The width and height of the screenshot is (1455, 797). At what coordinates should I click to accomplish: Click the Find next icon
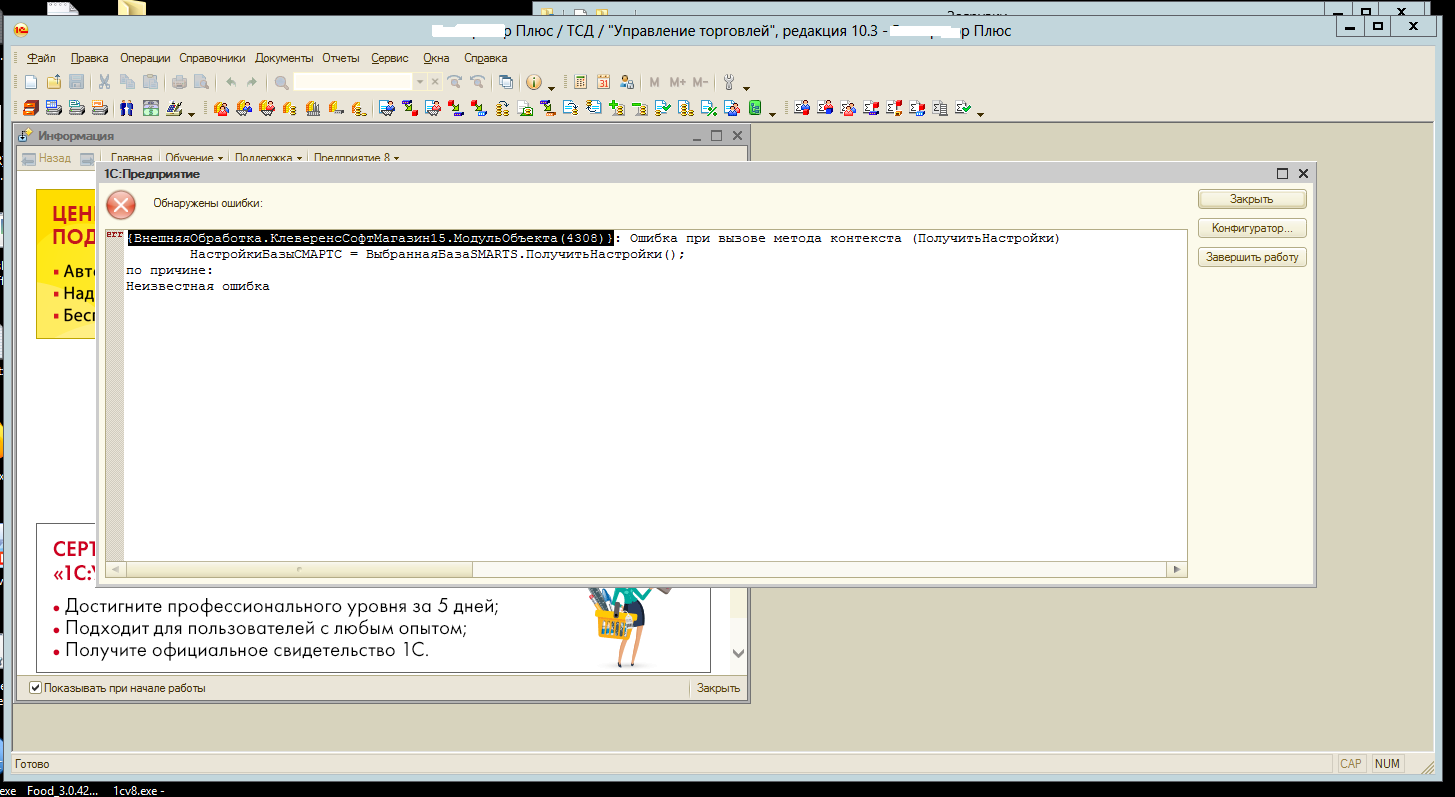pyautogui.click(x=455, y=82)
